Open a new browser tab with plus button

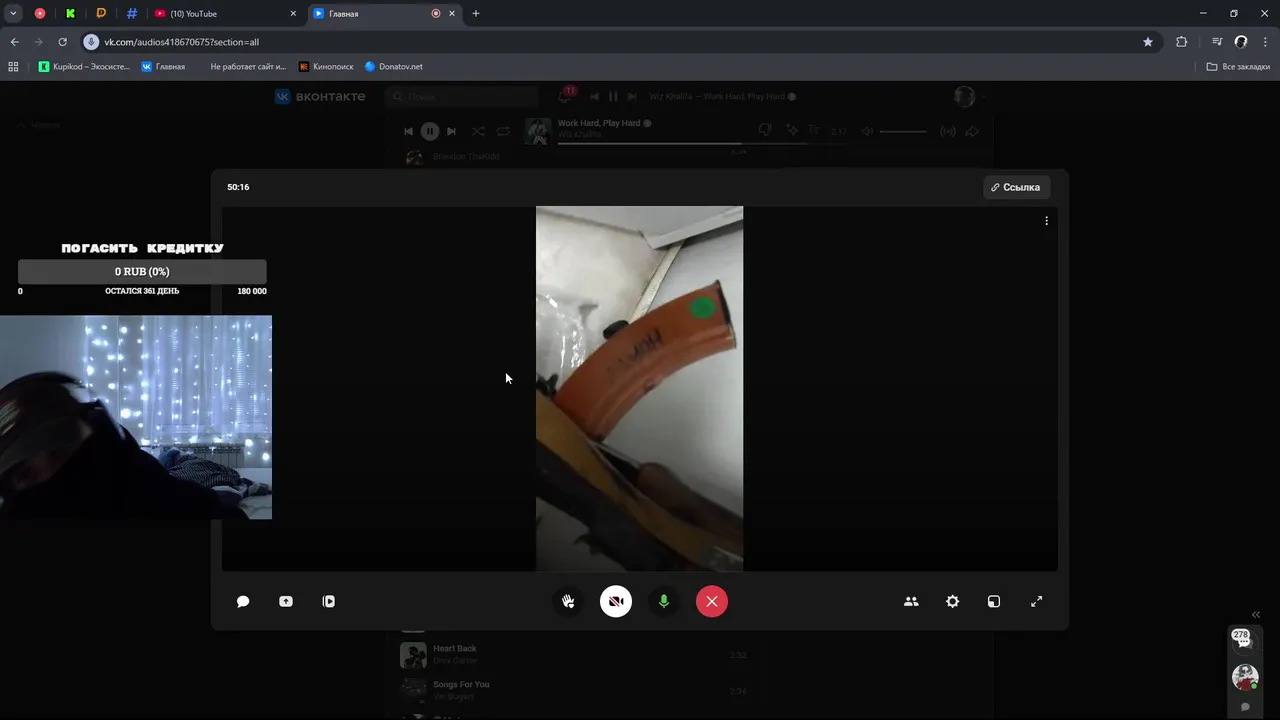coord(476,13)
